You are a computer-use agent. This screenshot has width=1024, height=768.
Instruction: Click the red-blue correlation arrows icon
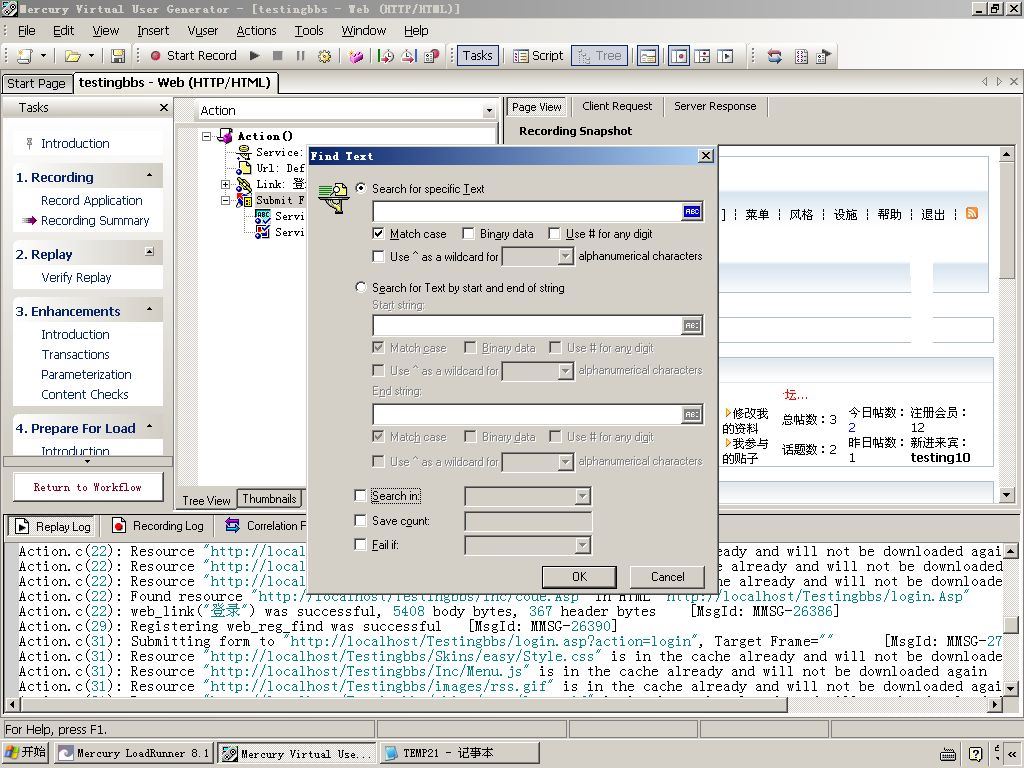point(775,56)
